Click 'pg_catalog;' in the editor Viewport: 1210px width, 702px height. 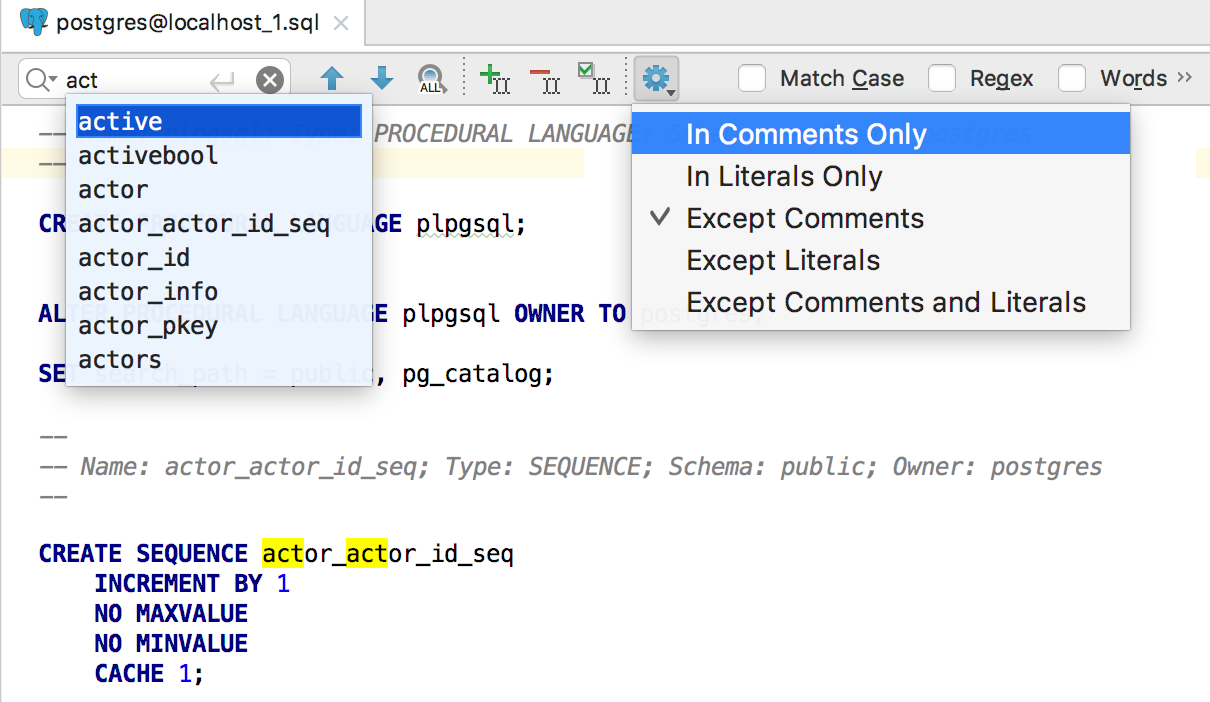(478, 375)
